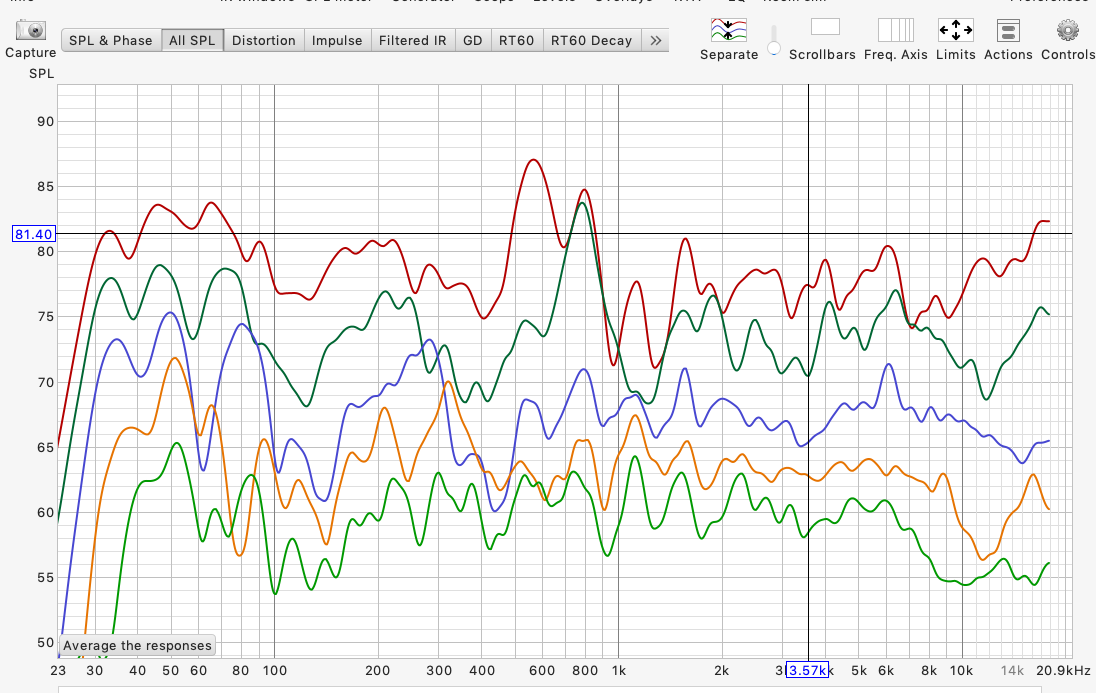
Task: Click the Capture camera icon
Action: tap(31, 30)
